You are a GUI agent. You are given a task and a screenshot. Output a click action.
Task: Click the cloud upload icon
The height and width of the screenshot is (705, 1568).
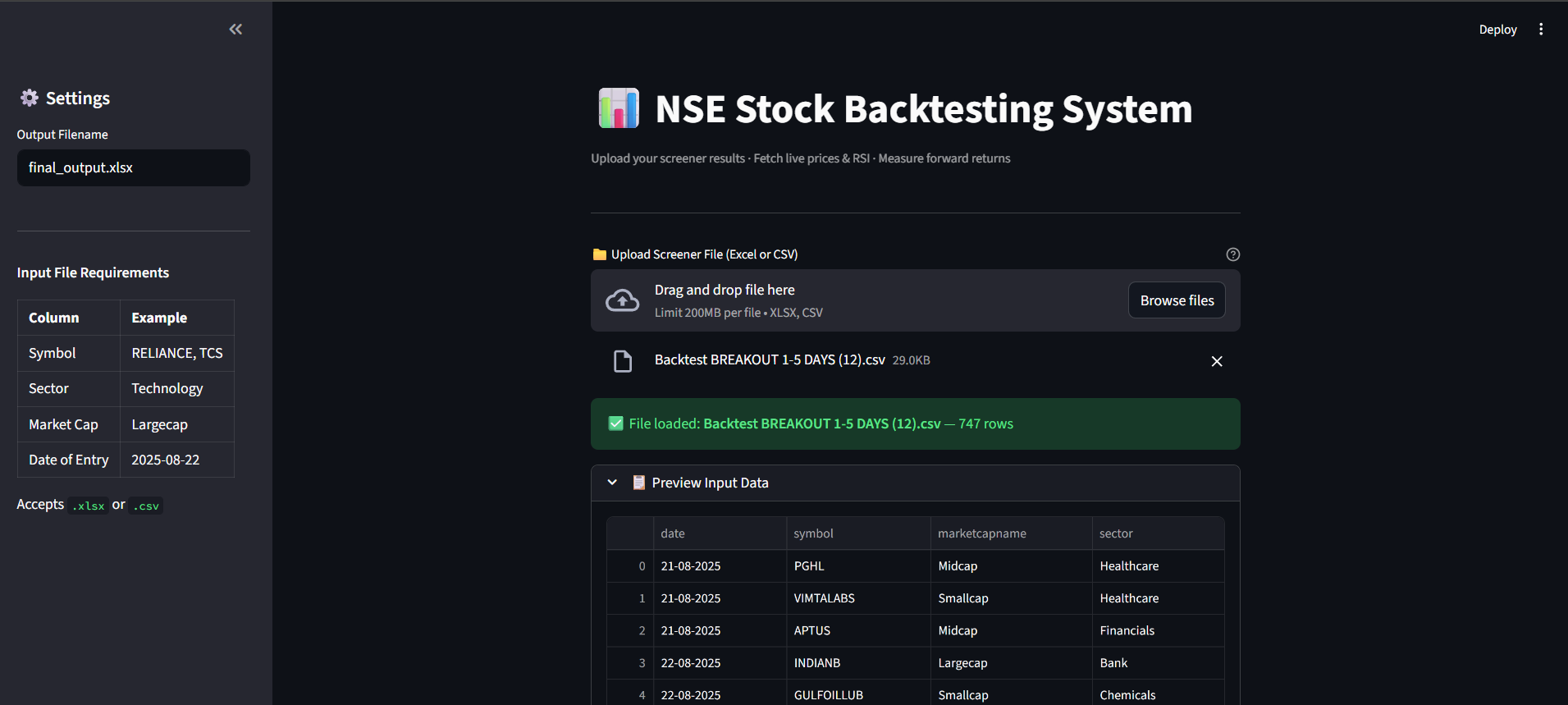(622, 300)
